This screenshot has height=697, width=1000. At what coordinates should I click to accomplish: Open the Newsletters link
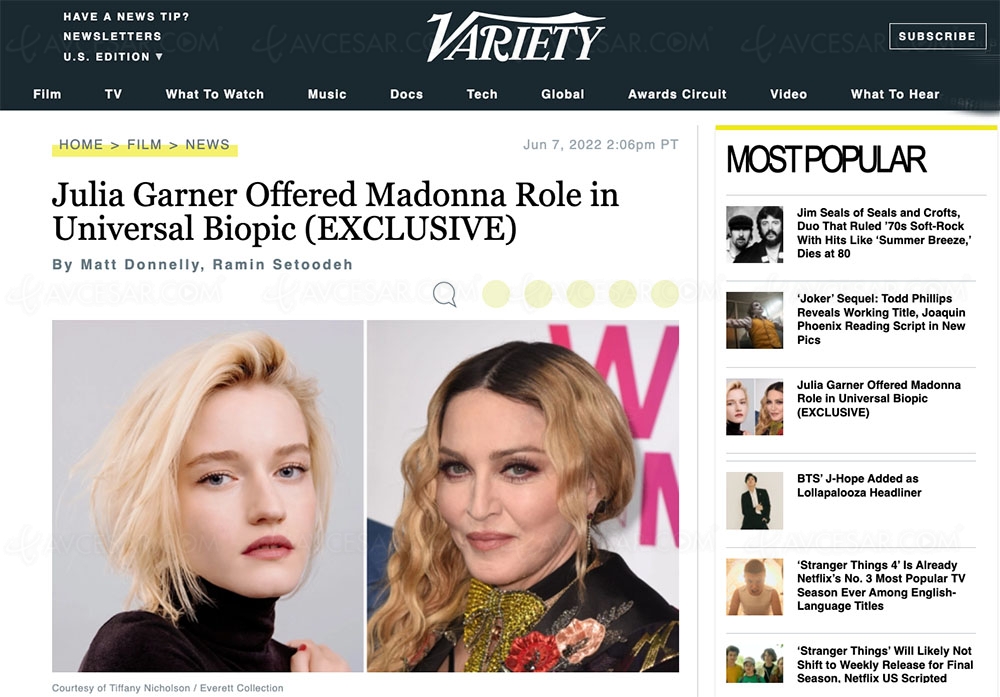(x=112, y=36)
